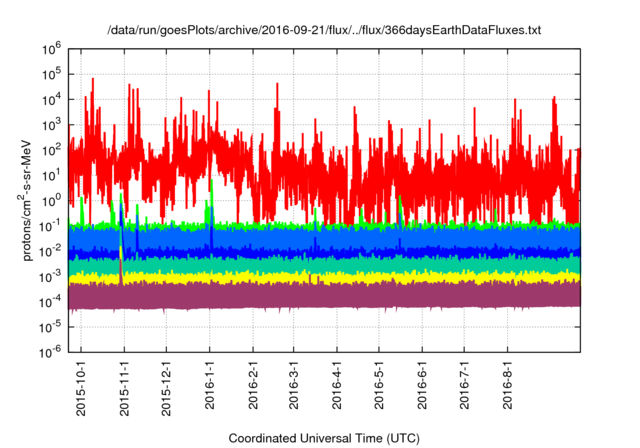Click the 10^-4 y-axis tick label

click(51, 302)
